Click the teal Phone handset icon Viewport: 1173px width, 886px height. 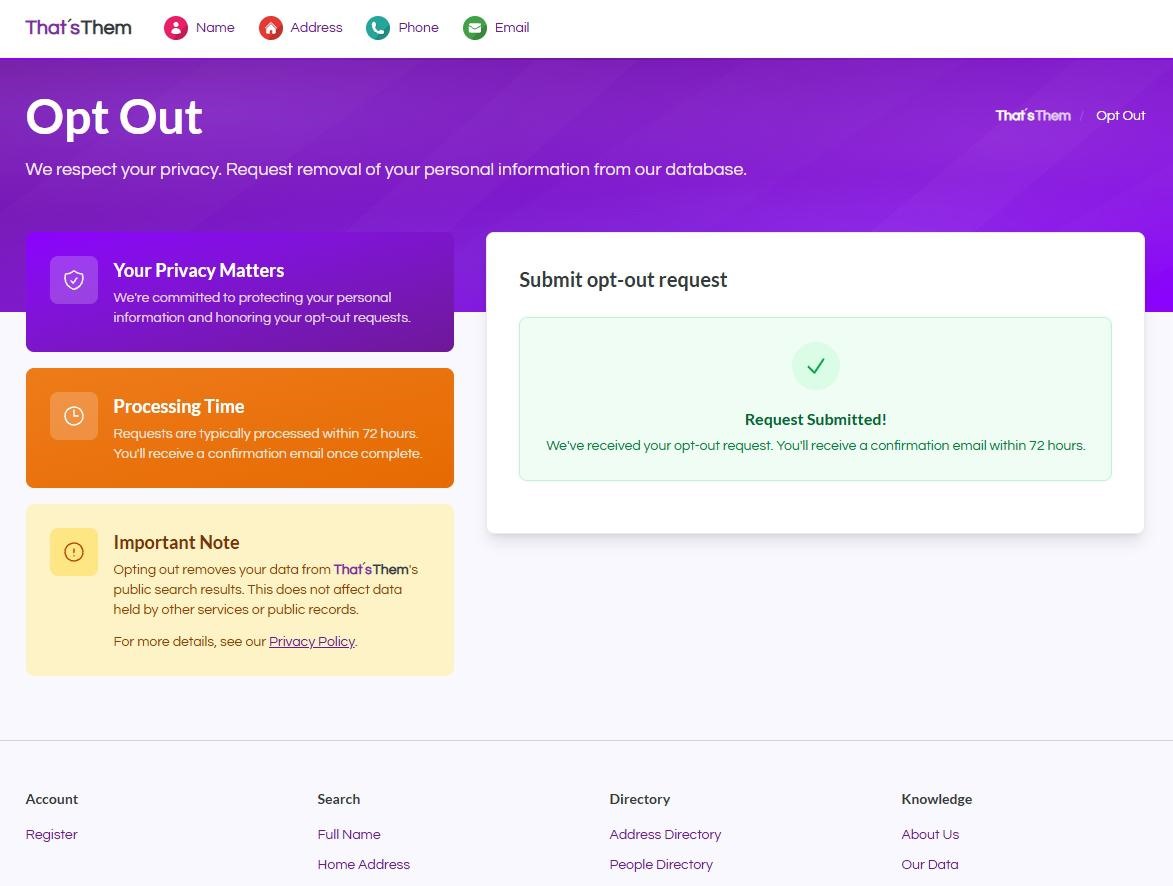[378, 28]
